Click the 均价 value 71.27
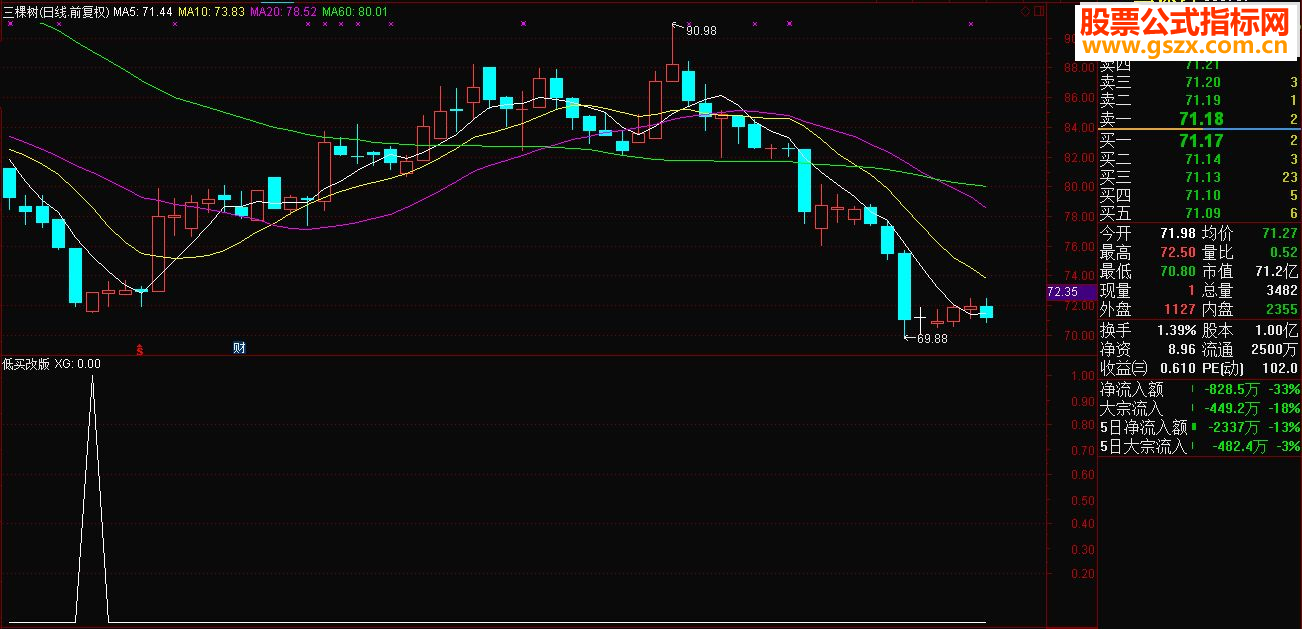The width and height of the screenshot is (1302, 629). tap(1278, 234)
